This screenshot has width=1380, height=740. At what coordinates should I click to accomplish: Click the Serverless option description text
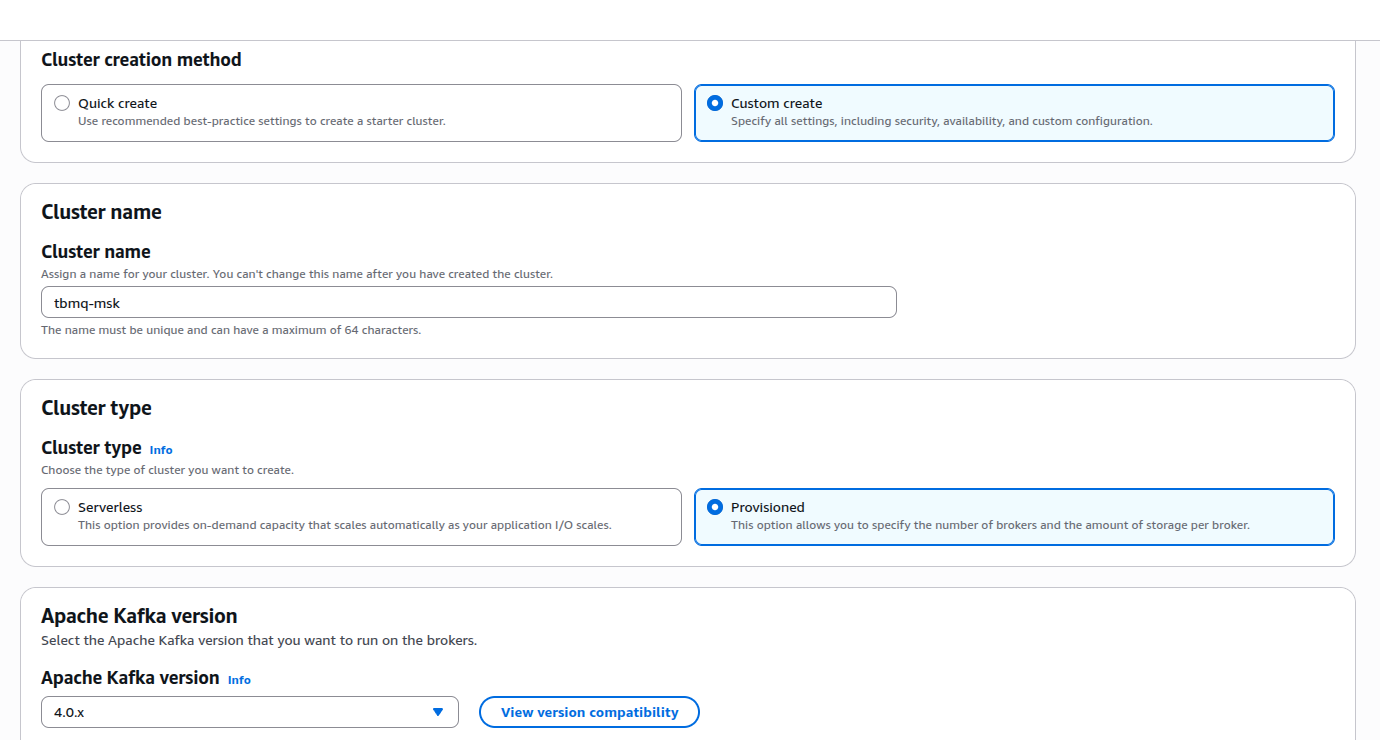[x=344, y=525]
